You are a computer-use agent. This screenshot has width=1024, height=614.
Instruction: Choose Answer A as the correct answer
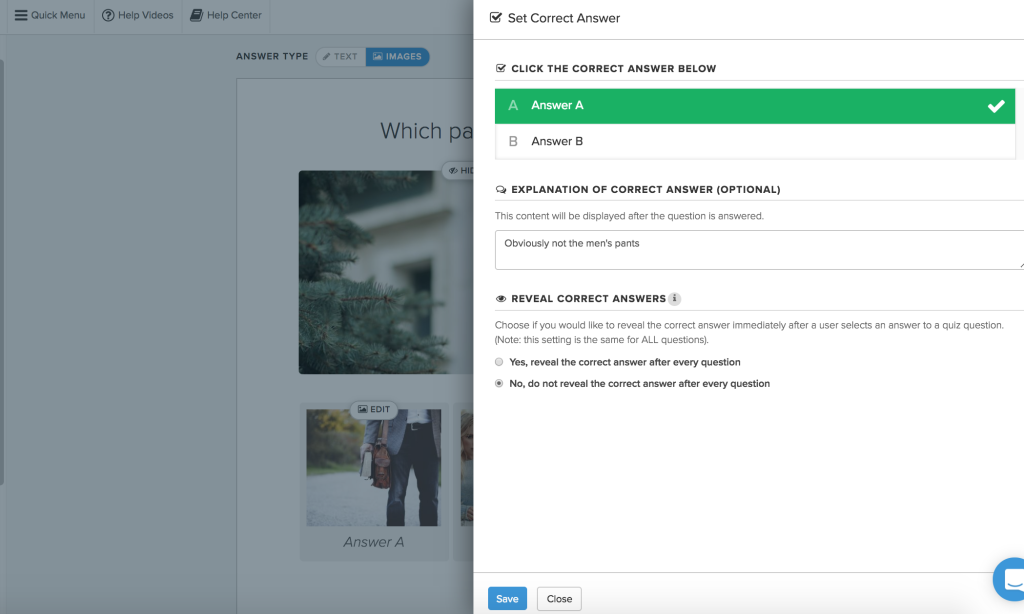(755, 106)
